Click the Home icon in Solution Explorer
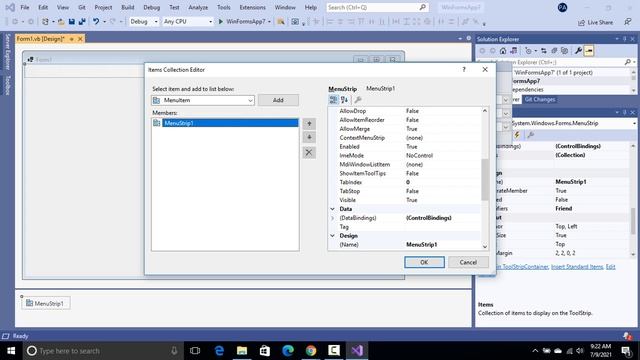The width and height of the screenshot is (640, 360). (x=503, y=51)
